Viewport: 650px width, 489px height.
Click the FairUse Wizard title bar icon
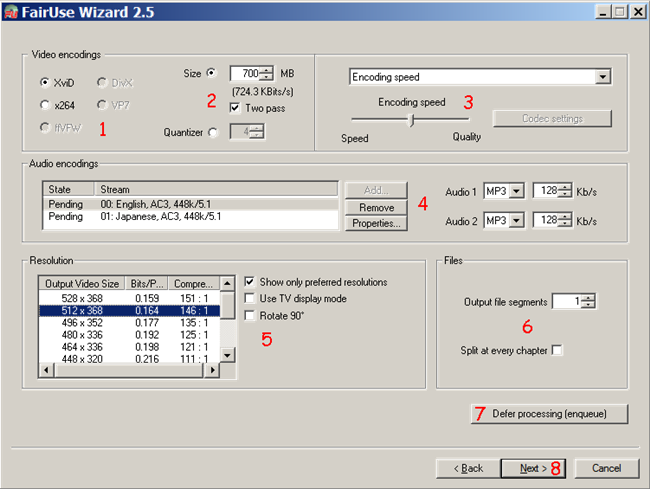[x=11, y=12]
